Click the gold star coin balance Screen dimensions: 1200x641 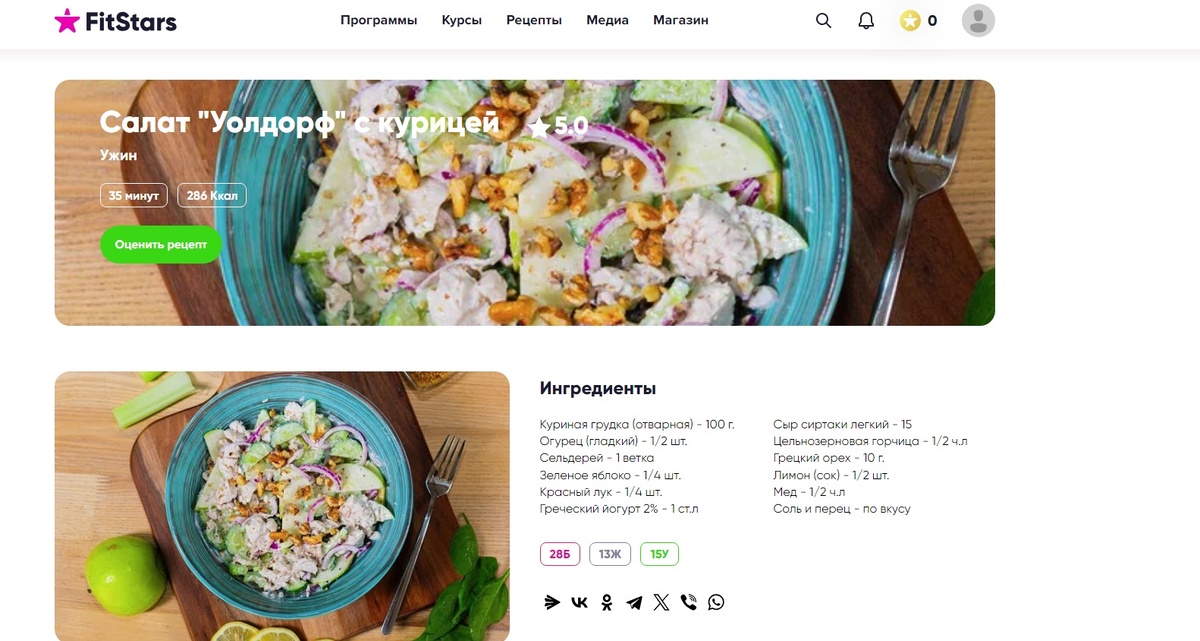918,20
